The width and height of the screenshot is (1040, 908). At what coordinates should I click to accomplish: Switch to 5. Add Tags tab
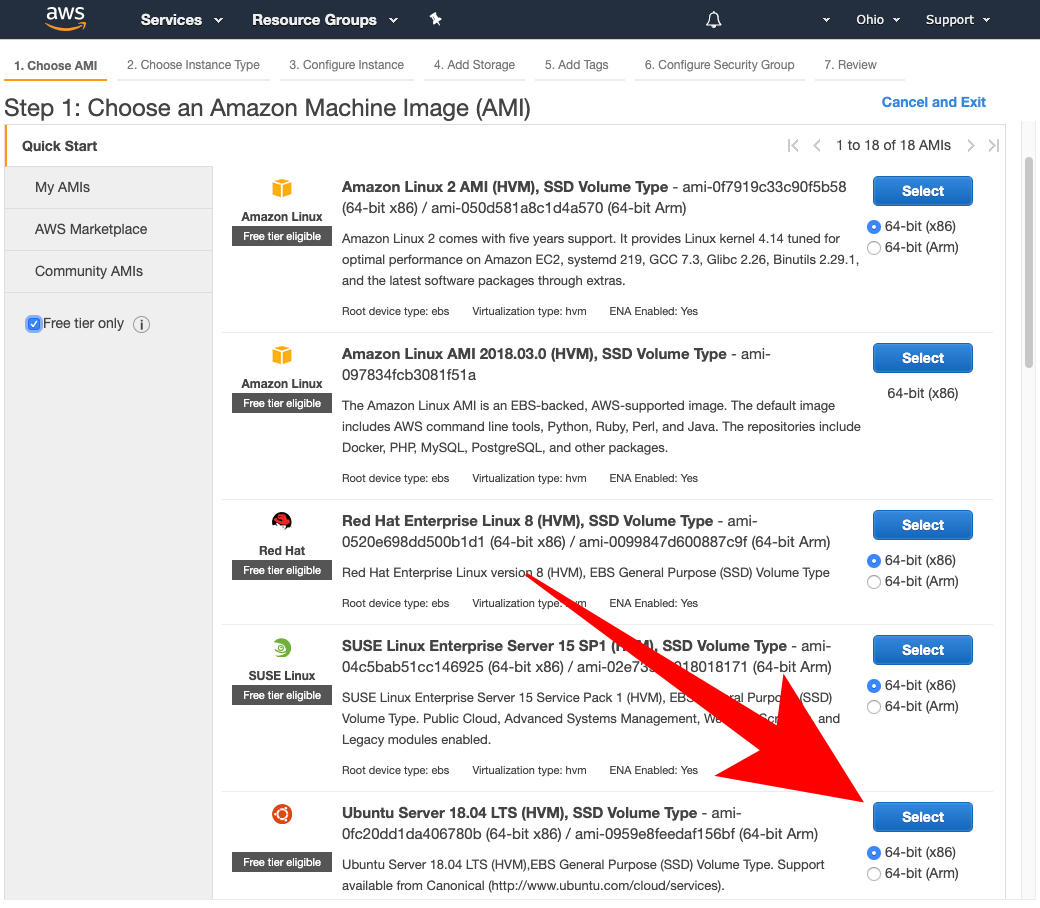[576, 65]
